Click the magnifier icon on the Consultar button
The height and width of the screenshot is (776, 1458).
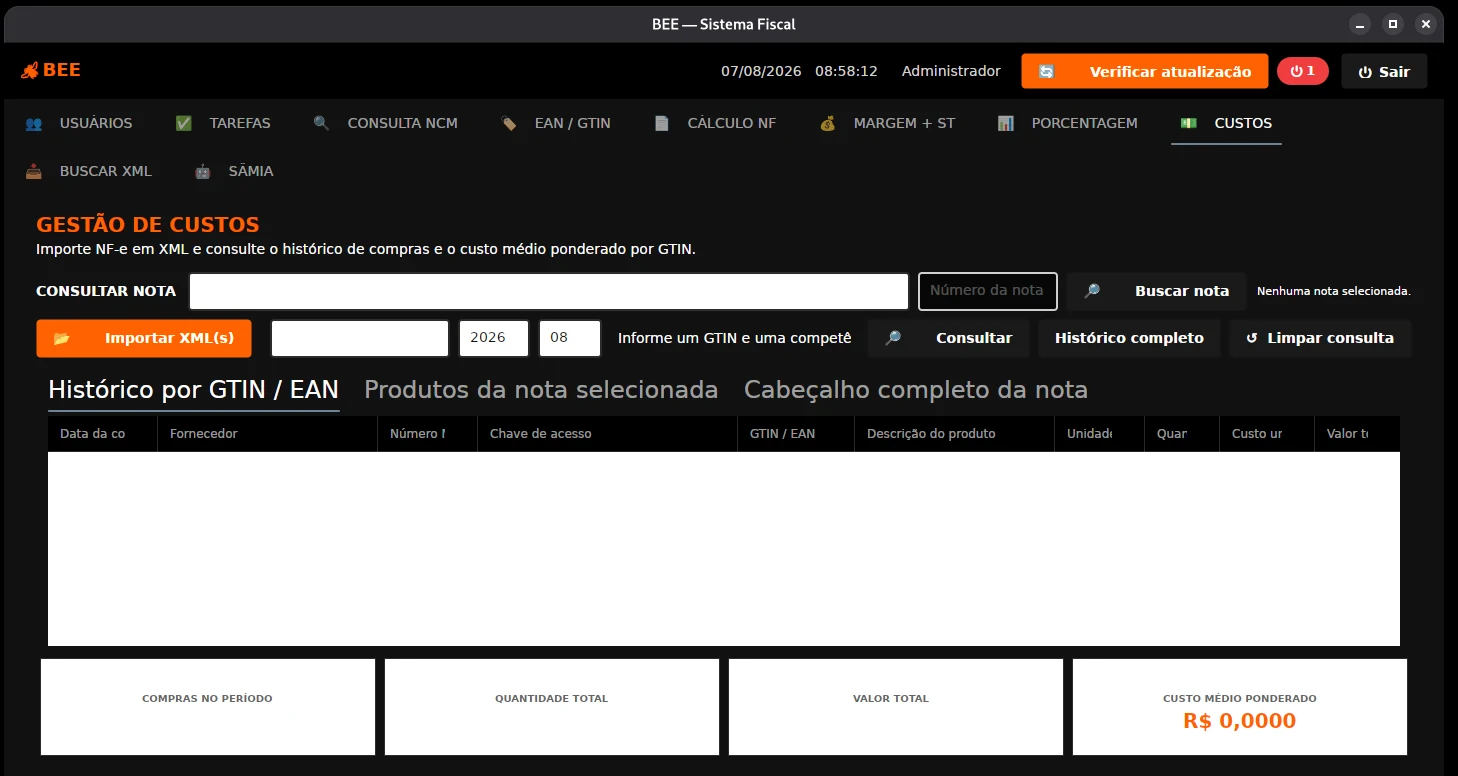pos(893,339)
